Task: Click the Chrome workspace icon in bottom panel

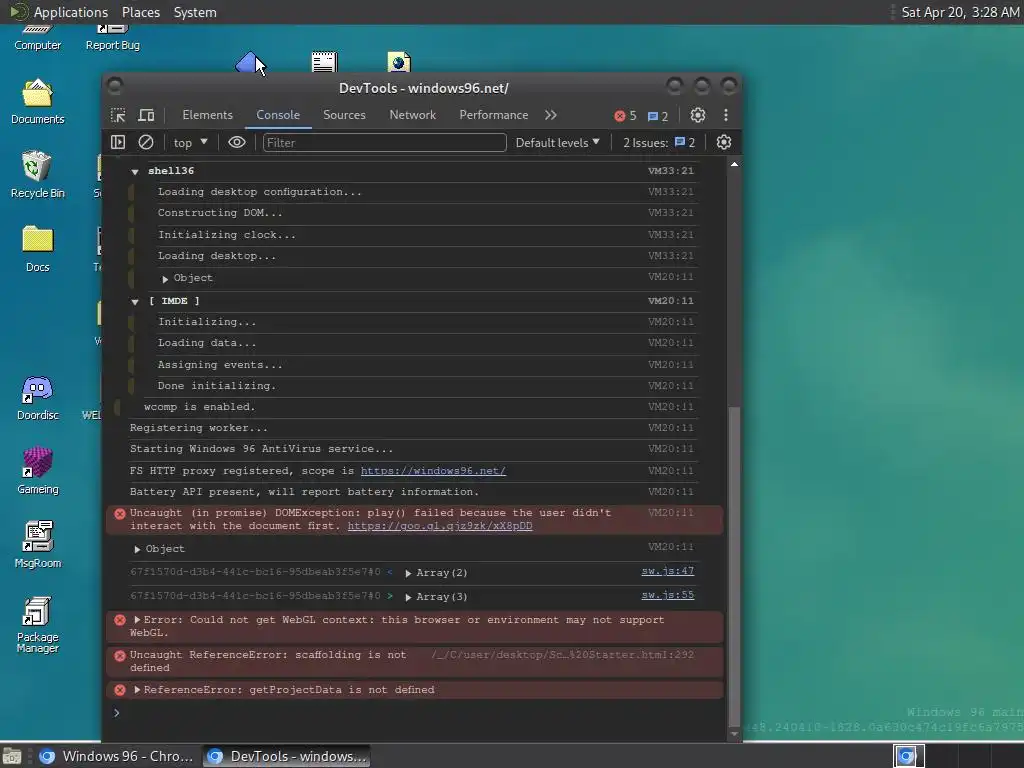Action: 908,756
